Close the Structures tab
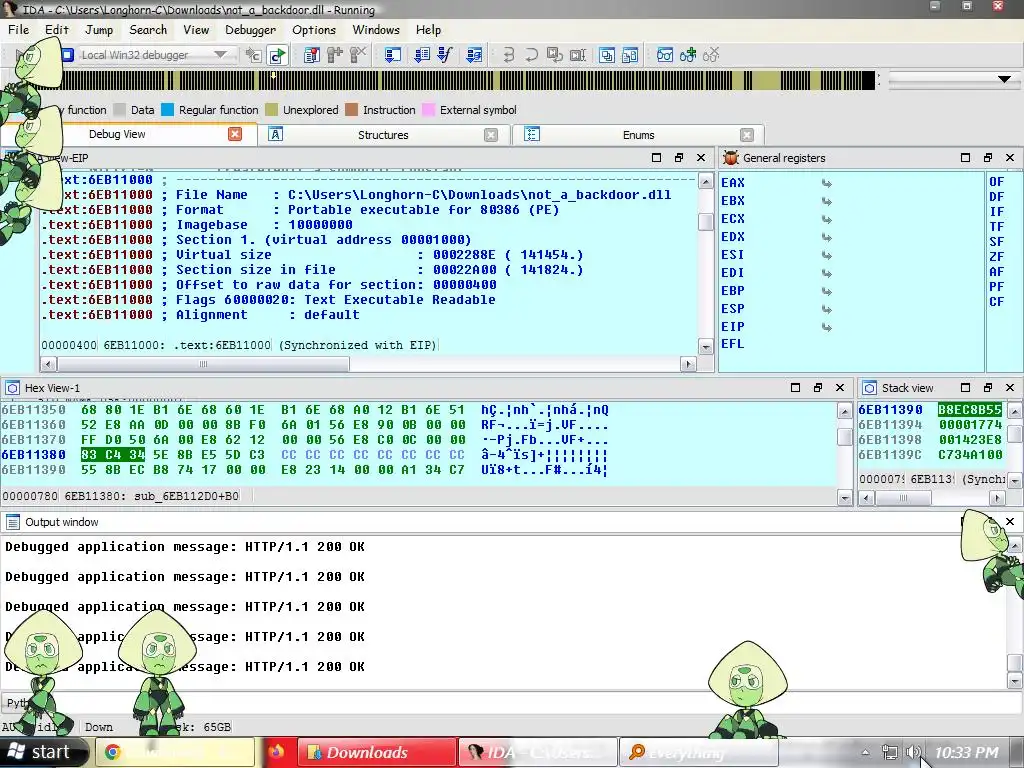This screenshot has width=1024, height=768. point(490,135)
